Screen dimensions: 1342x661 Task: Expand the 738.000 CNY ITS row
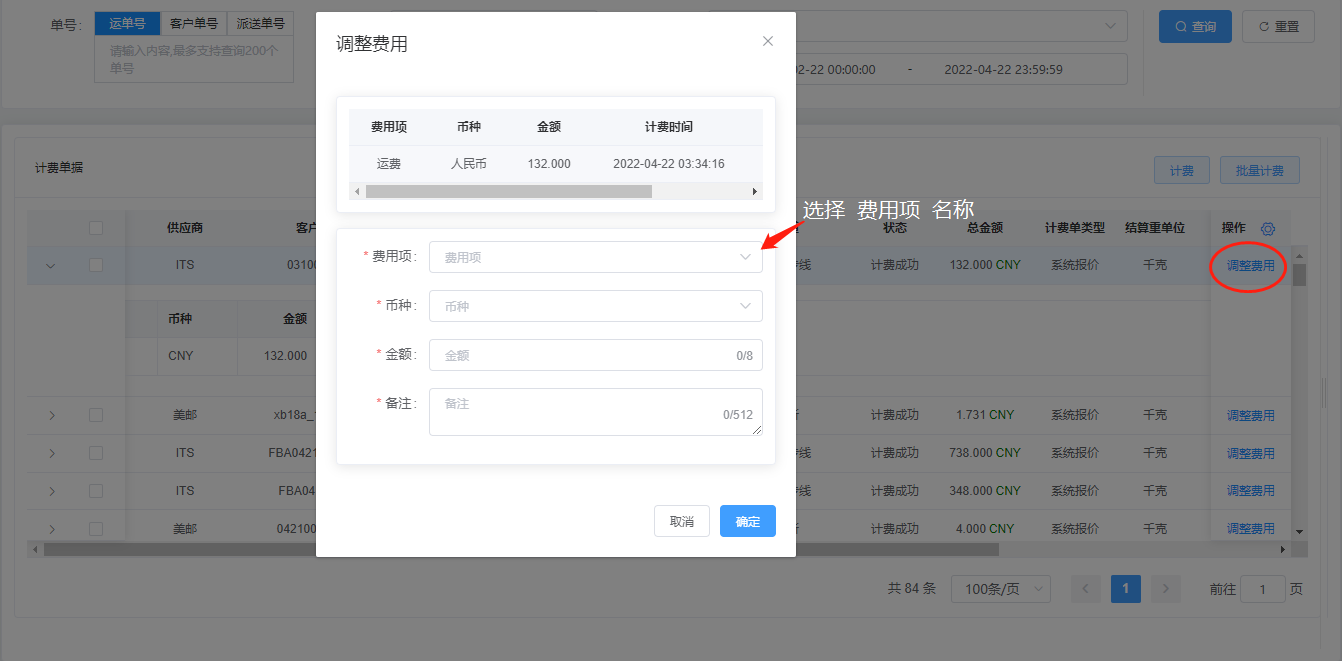(x=52, y=453)
